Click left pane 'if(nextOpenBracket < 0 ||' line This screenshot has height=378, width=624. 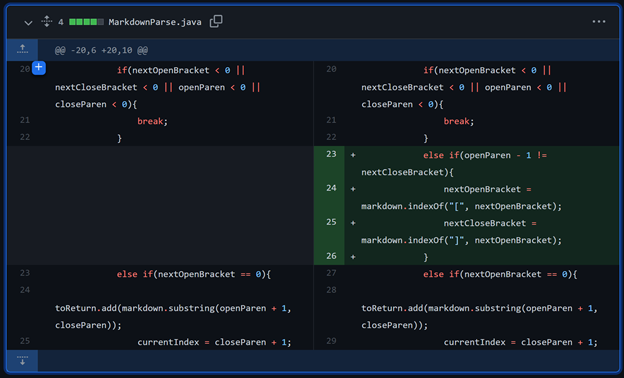(x=181, y=70)
